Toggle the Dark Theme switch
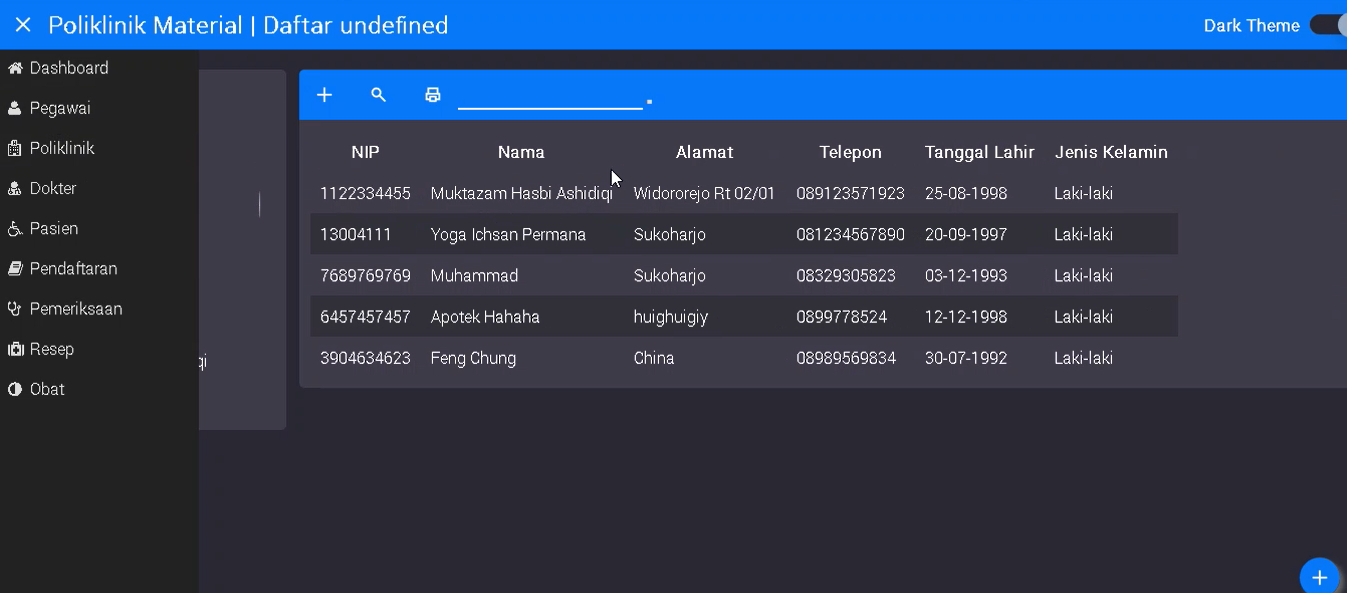Viewport: 1347px width, 593px height. point(1327,25)
